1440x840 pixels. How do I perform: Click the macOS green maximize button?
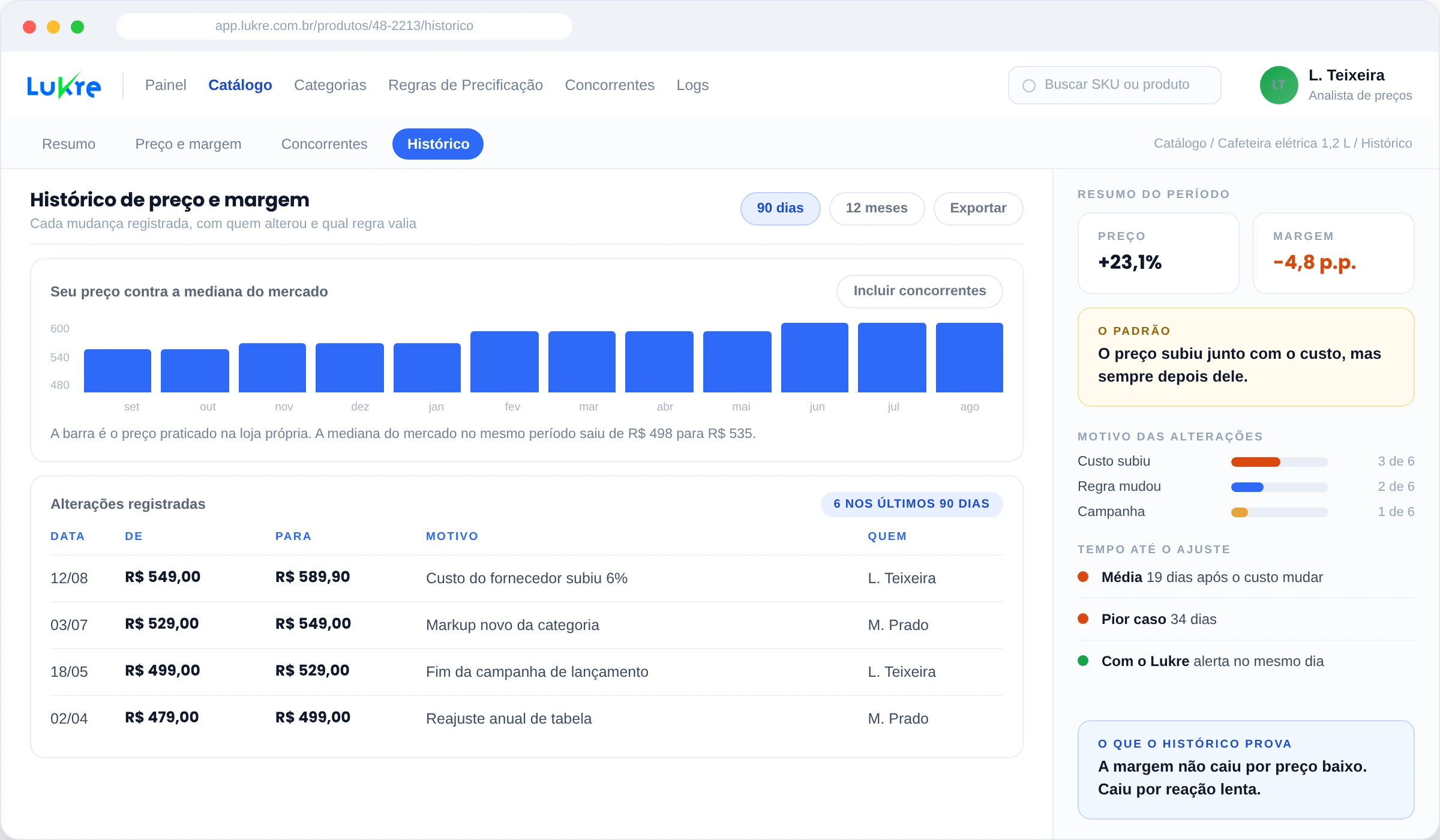[x=77, y=27]
